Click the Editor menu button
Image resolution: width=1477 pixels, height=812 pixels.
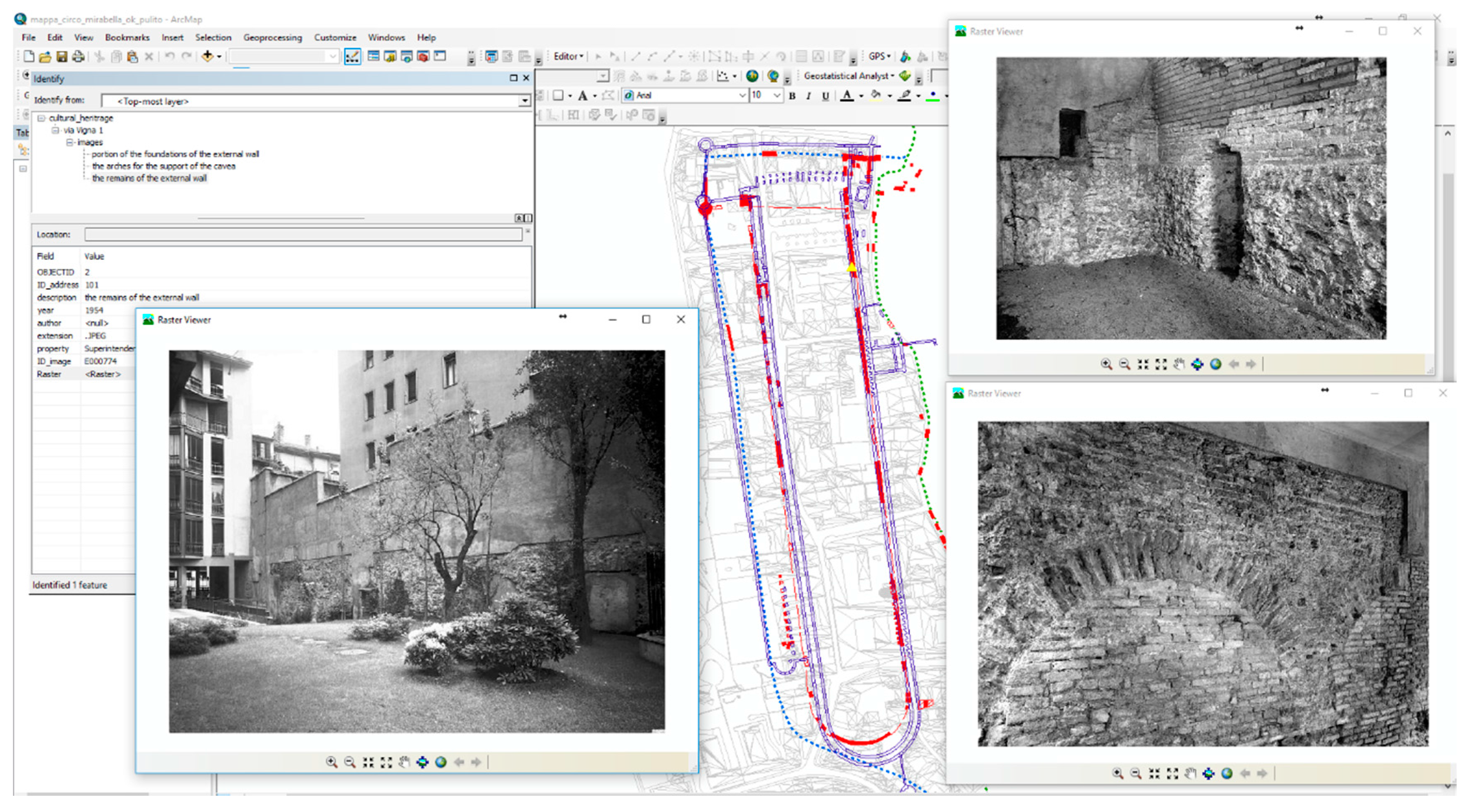pyautogui.click(x=568, y=56)
